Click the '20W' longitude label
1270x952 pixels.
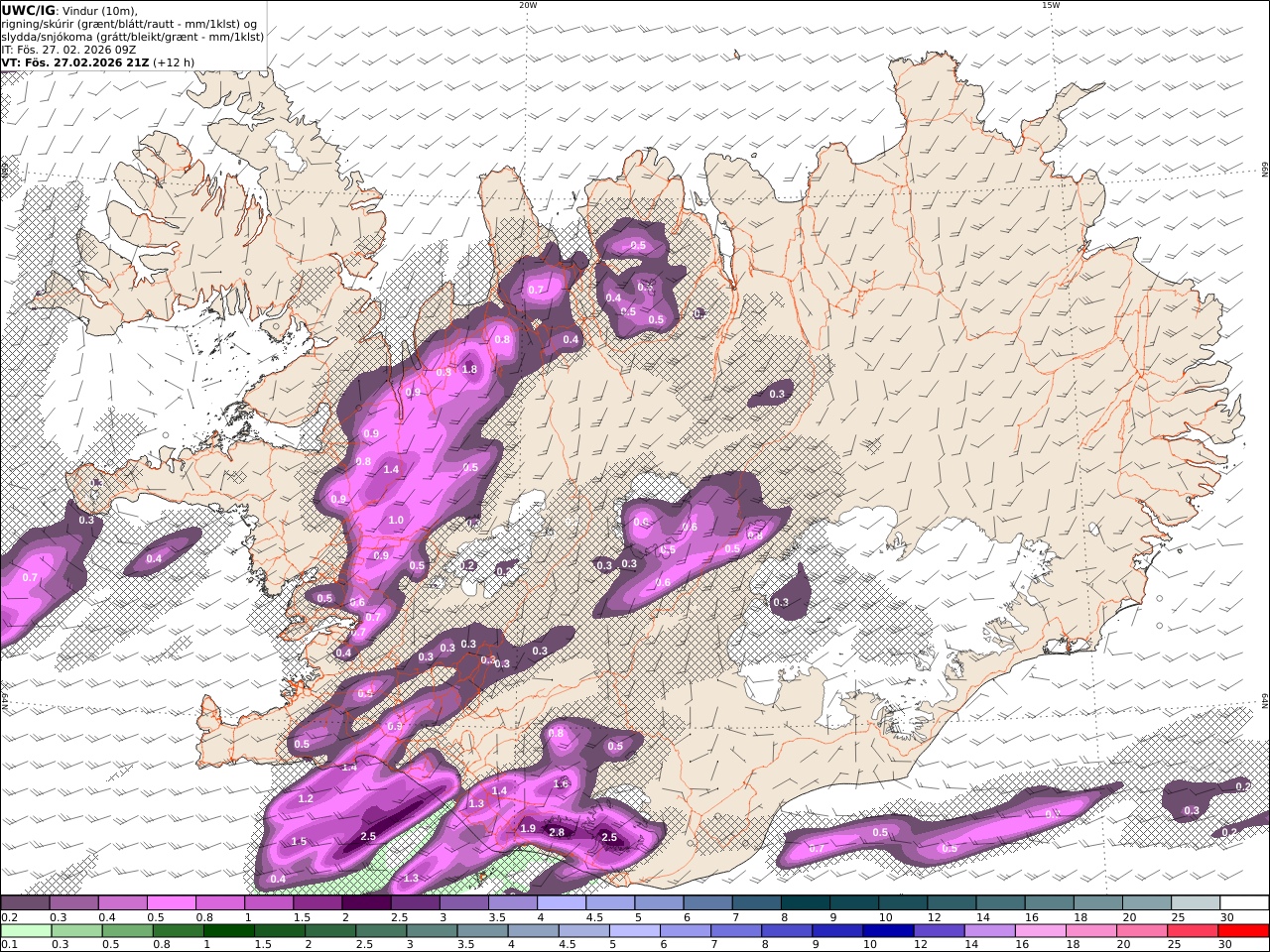click(x=528, y=5)
